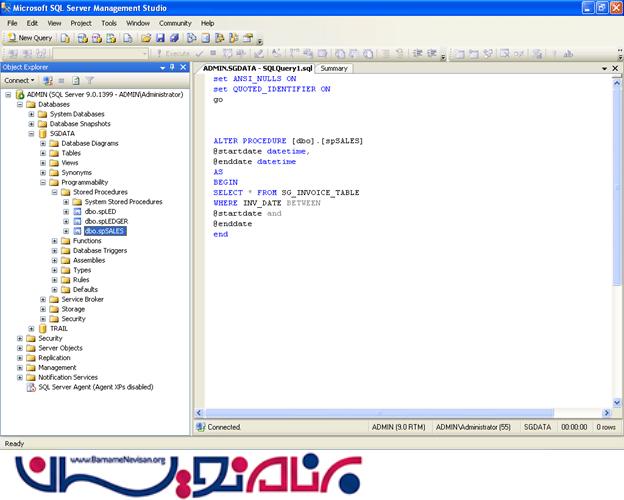Click the Disconnect icon in Object Explorer
Viewport: 624px width, 500px height.
48,80
